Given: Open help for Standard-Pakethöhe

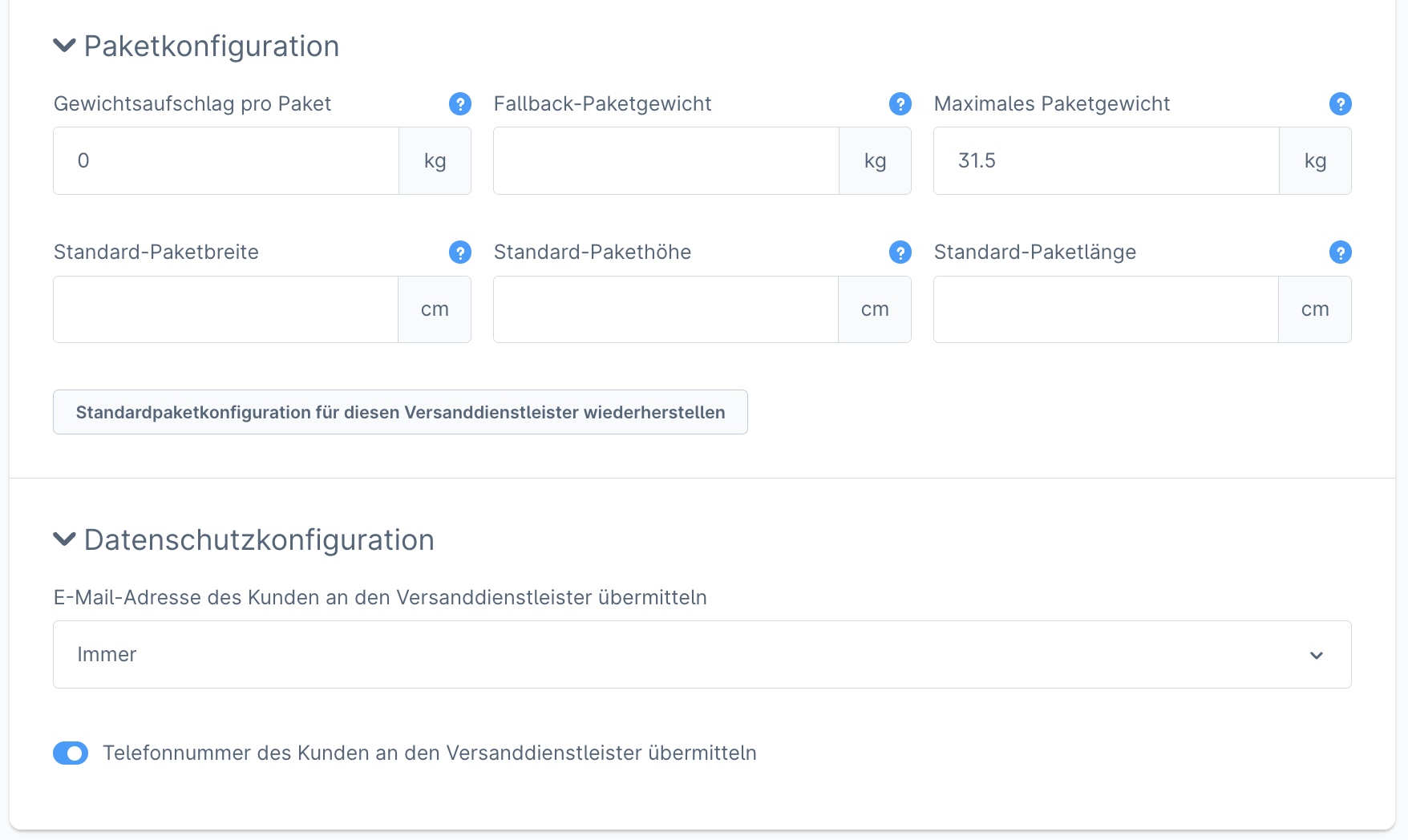Looking at the screenshot, I should coord(900,252).
